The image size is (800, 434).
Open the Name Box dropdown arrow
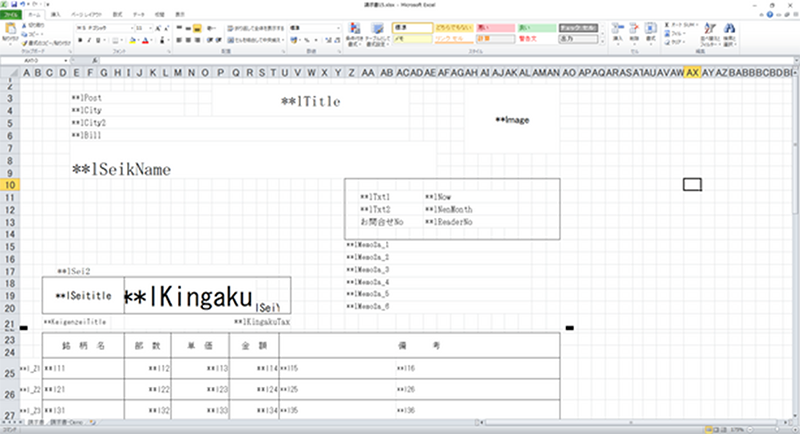[x=66, y=60]
